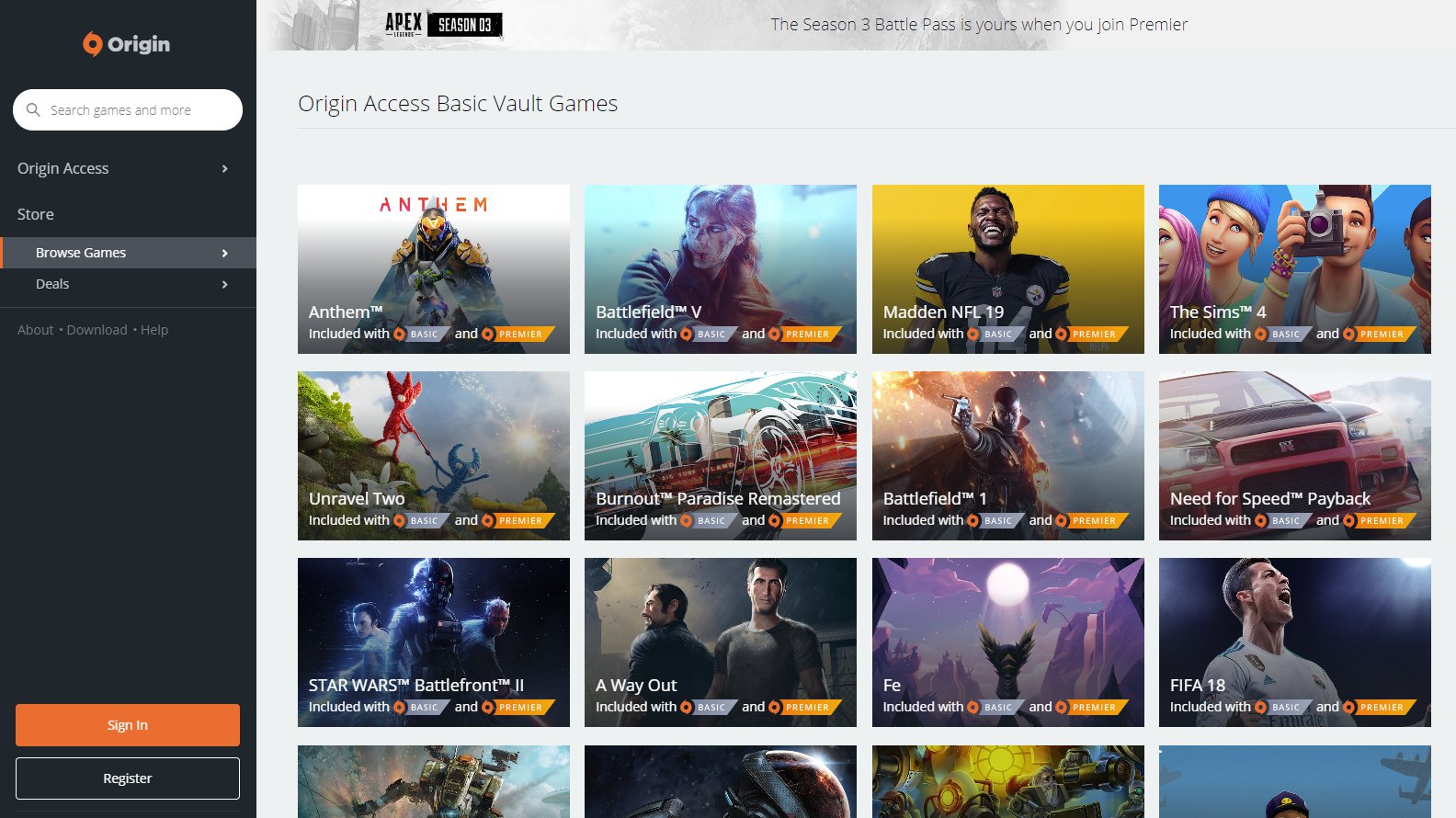Viewport: 1456px width, 818px height.
Task: Click the search magnifier icon
Action: (33, 110)
